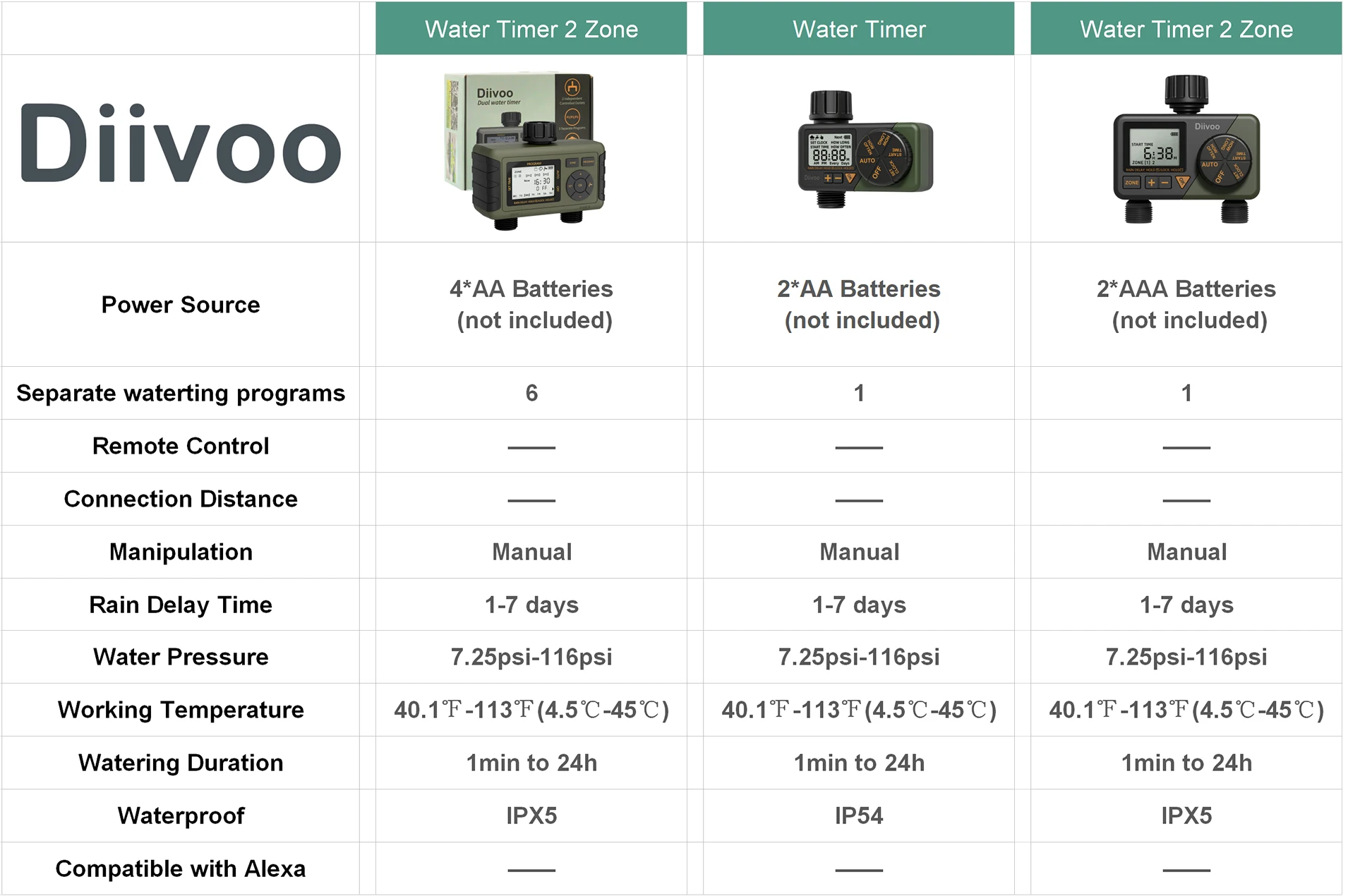
Task: Select programs value "1" in the 2*AA column
Action: point(859,393)
